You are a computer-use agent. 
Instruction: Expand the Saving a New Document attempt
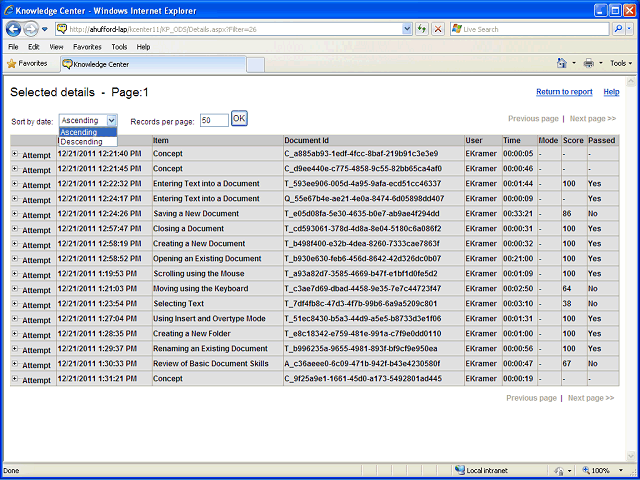(x=15, y=213)
